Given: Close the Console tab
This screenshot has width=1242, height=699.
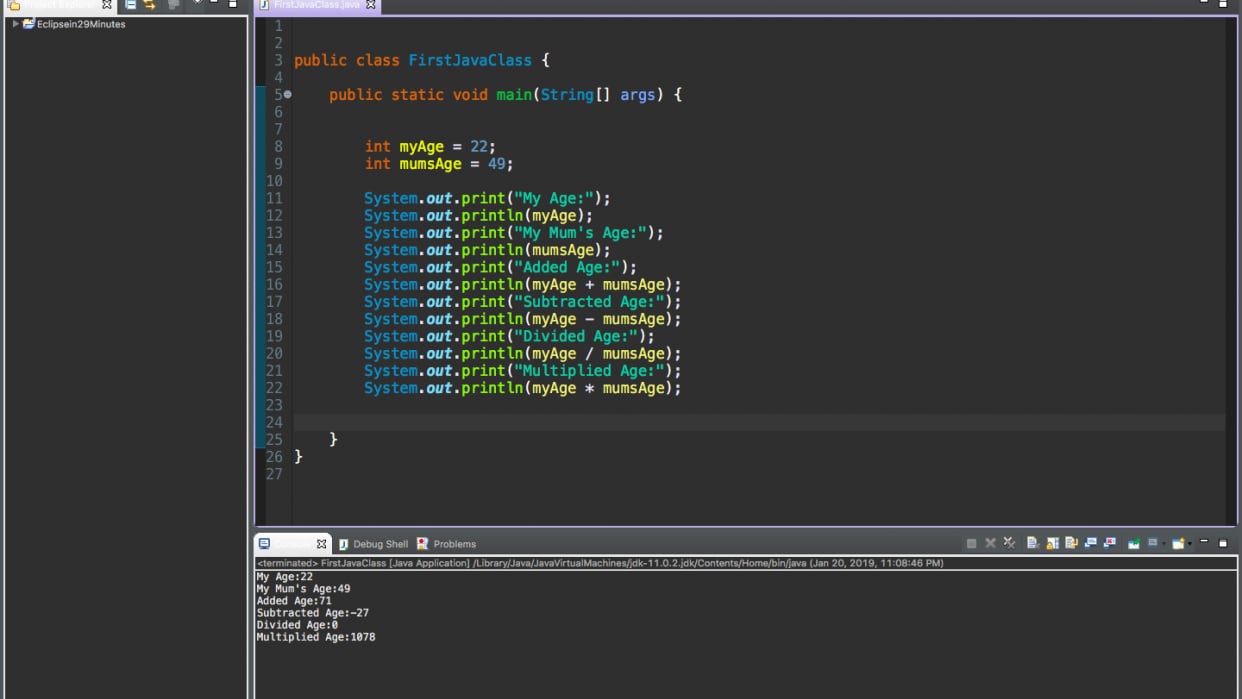Looking at the screenshot, I should pyautogui.click(x=321, y=544).
